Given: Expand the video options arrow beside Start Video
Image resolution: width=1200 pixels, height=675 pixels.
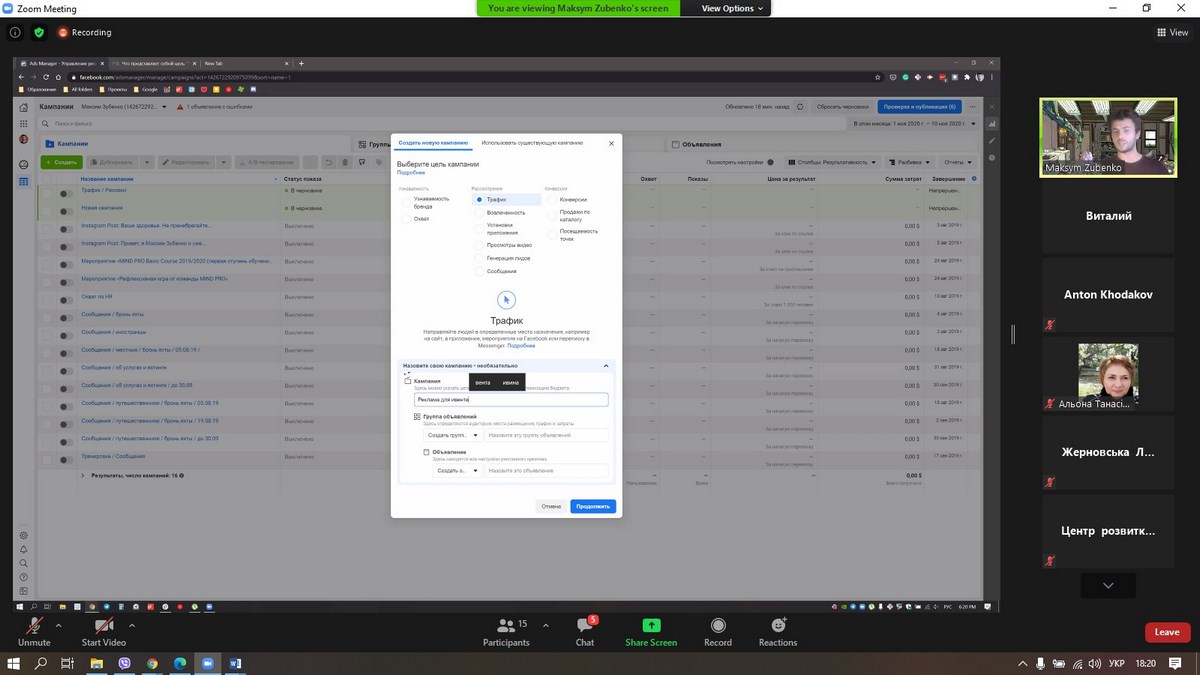Looking at the screenshot, I should coord(132,625).
